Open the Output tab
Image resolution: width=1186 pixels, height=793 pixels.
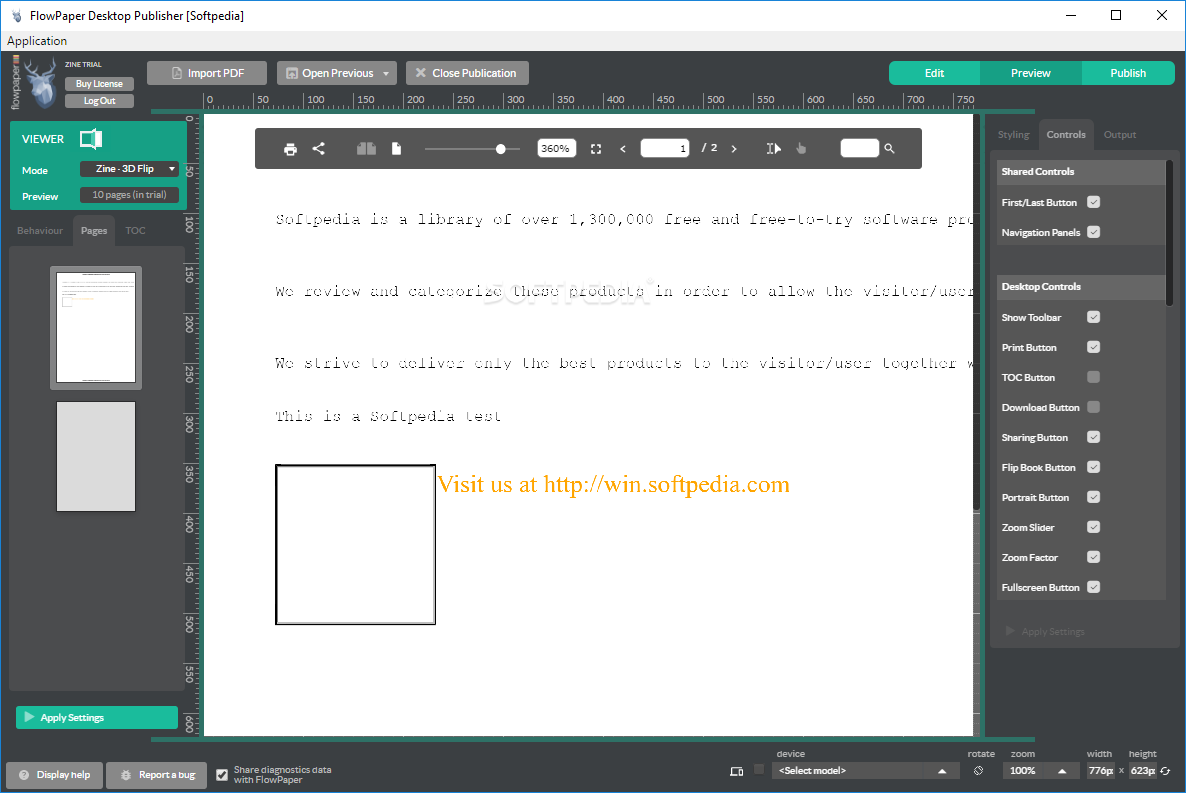[1119, 135]
